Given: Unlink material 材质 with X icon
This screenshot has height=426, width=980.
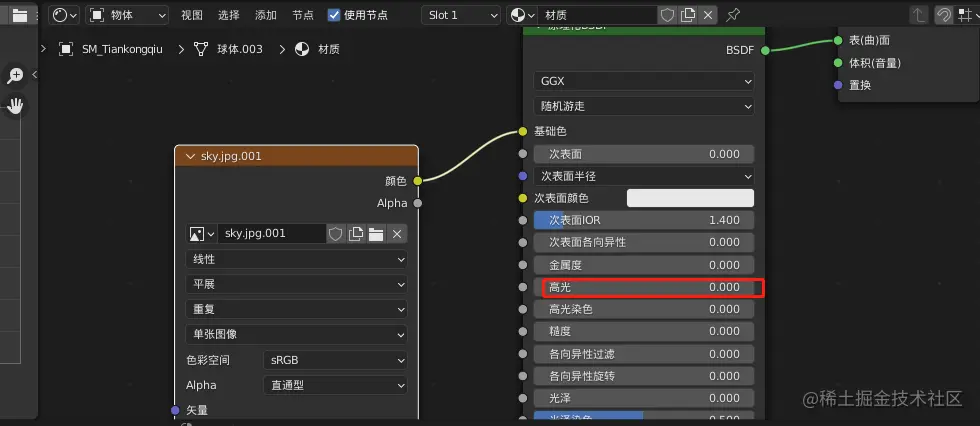Looking at the screenshot, I should 708,15.
